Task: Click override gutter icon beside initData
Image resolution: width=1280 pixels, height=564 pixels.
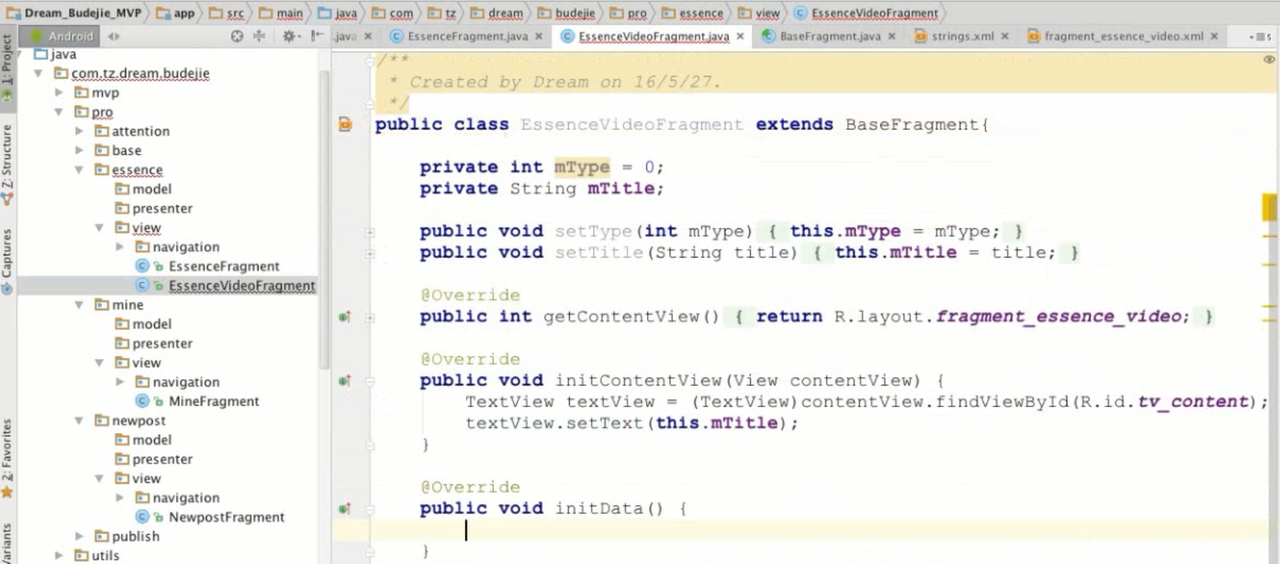Action: pos(344,509)
